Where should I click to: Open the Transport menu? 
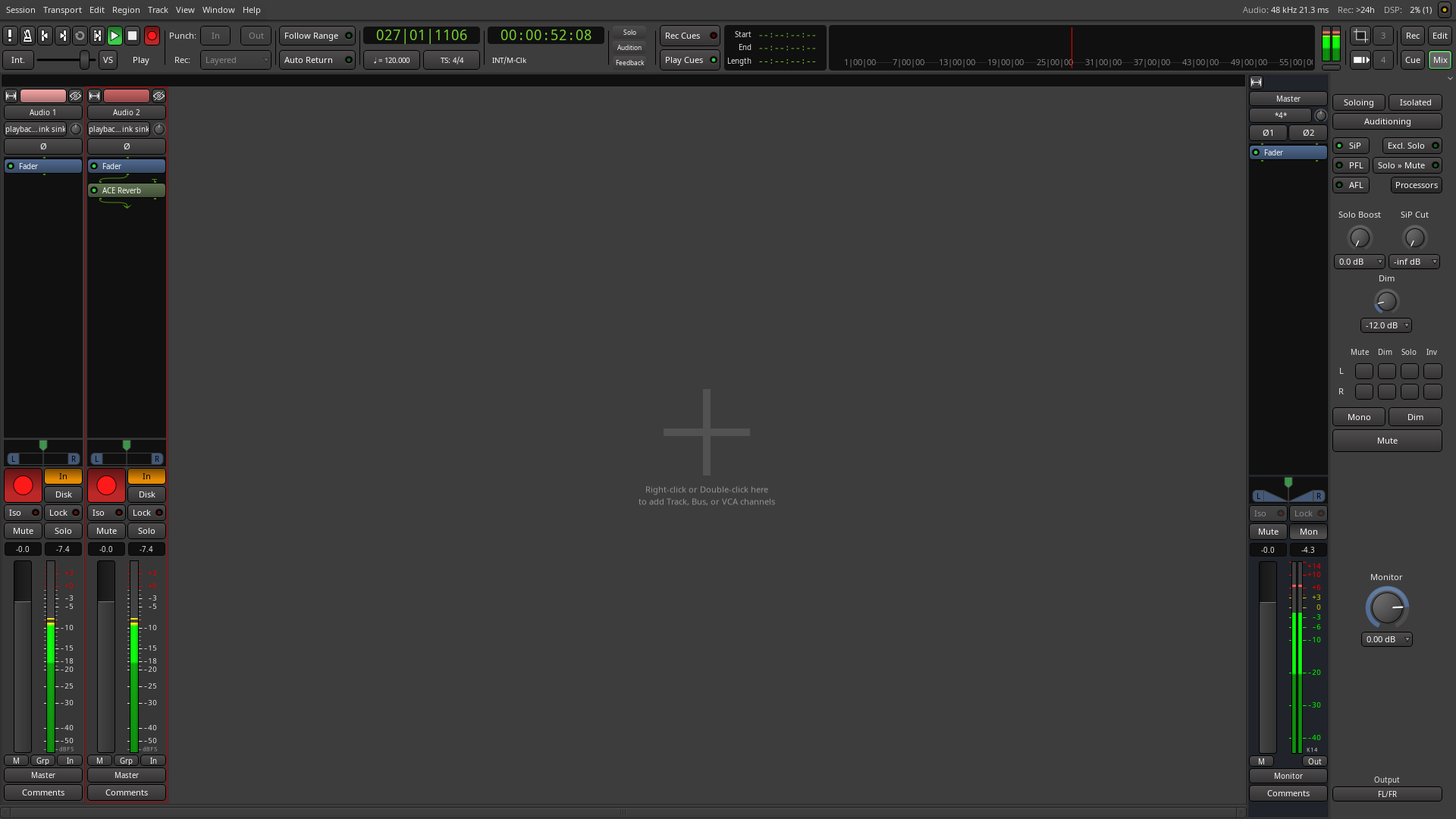point(62,10)
